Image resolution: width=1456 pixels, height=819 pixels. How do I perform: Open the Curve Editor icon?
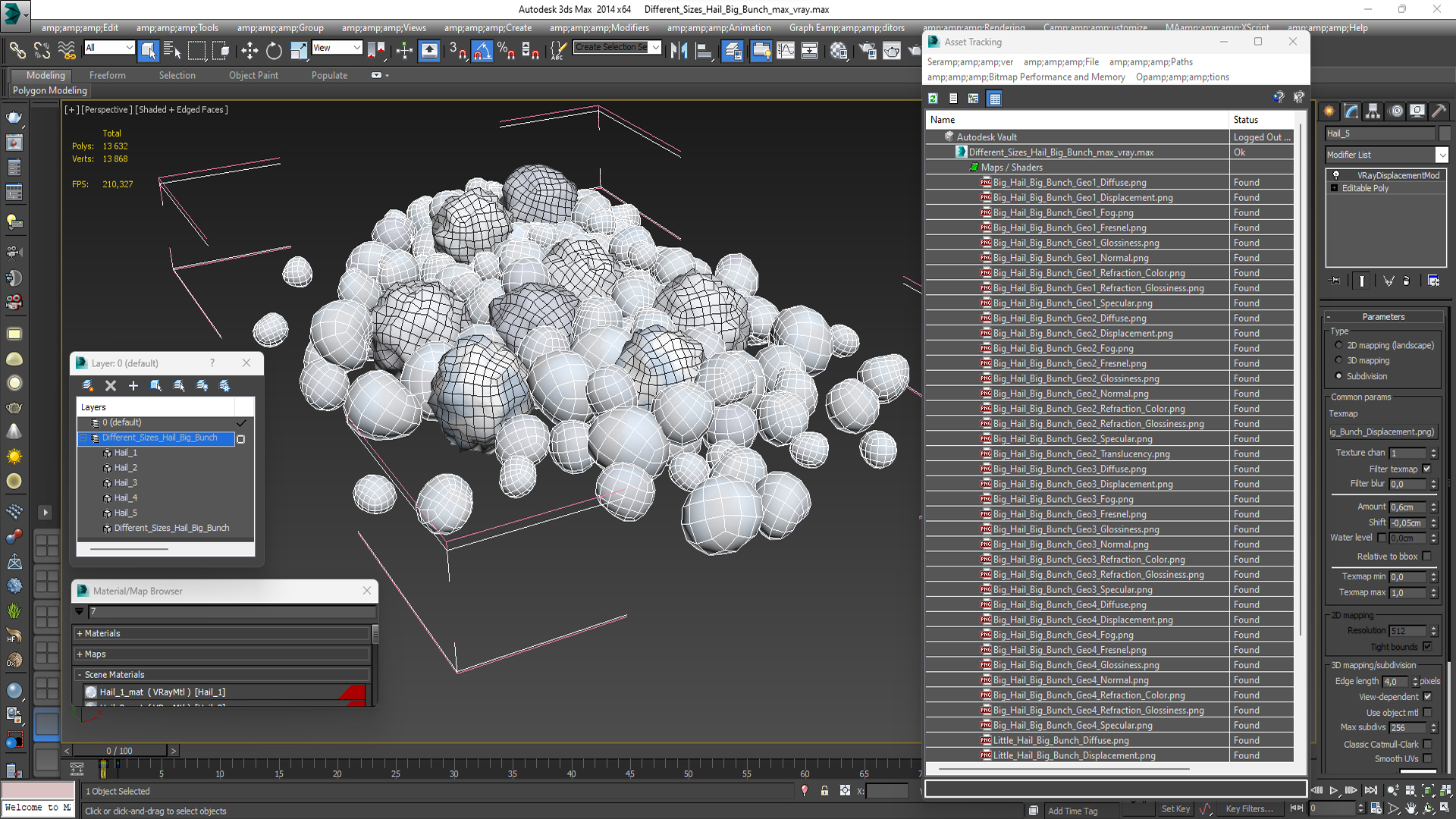click(786, 51)
